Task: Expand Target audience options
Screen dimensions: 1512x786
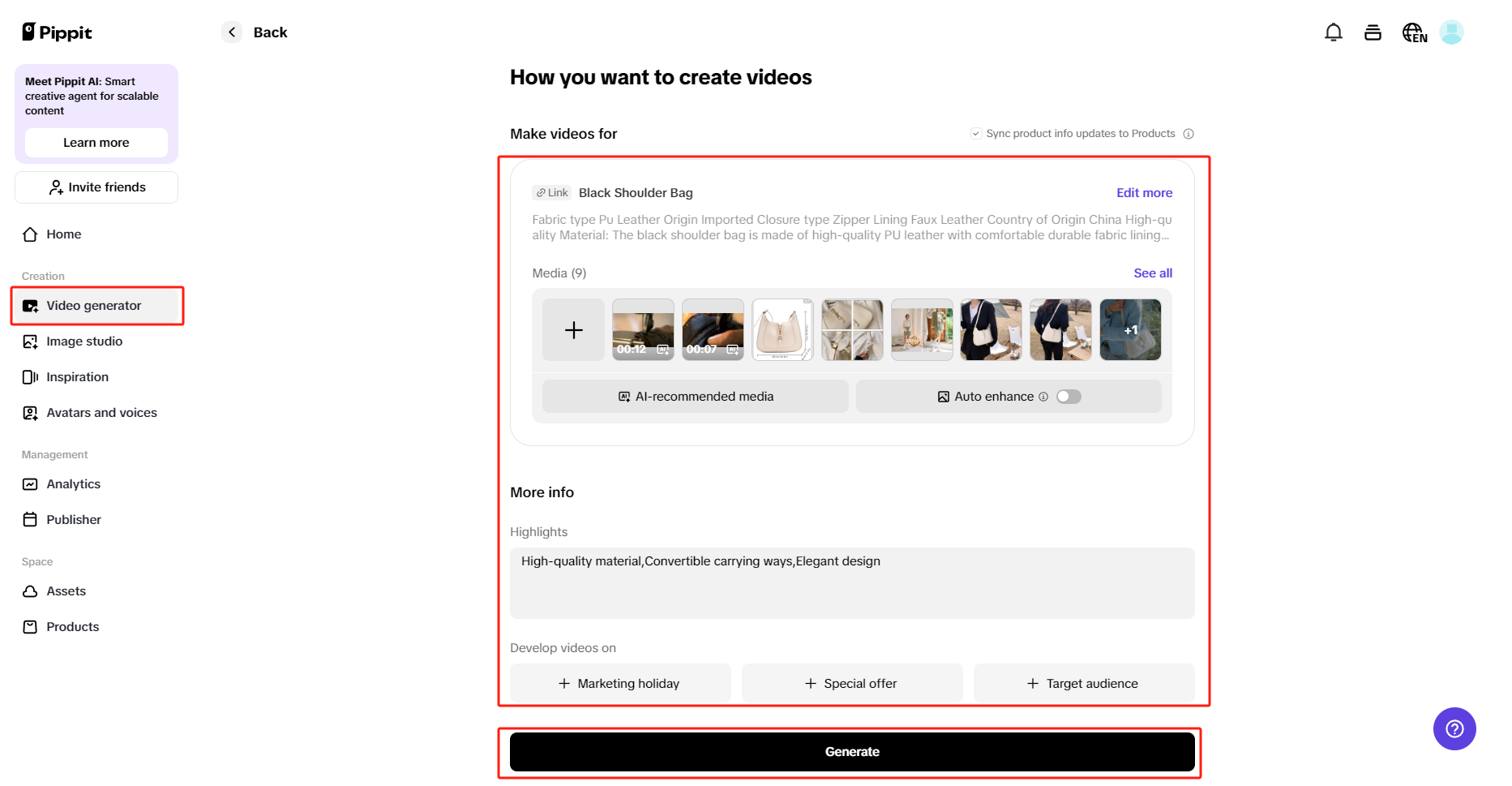Action: [1083, 683]
